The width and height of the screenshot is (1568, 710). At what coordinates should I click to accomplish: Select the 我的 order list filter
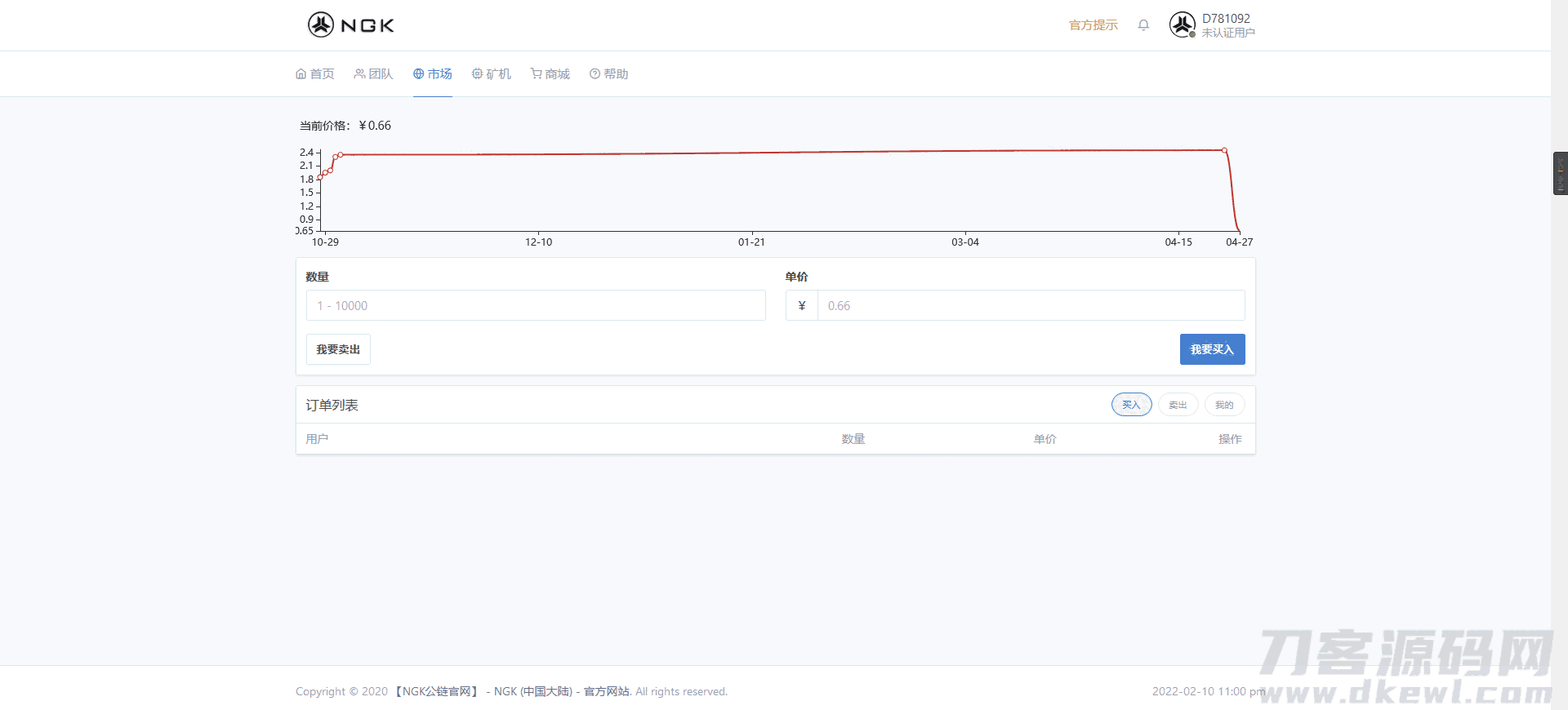[1224, 405]
